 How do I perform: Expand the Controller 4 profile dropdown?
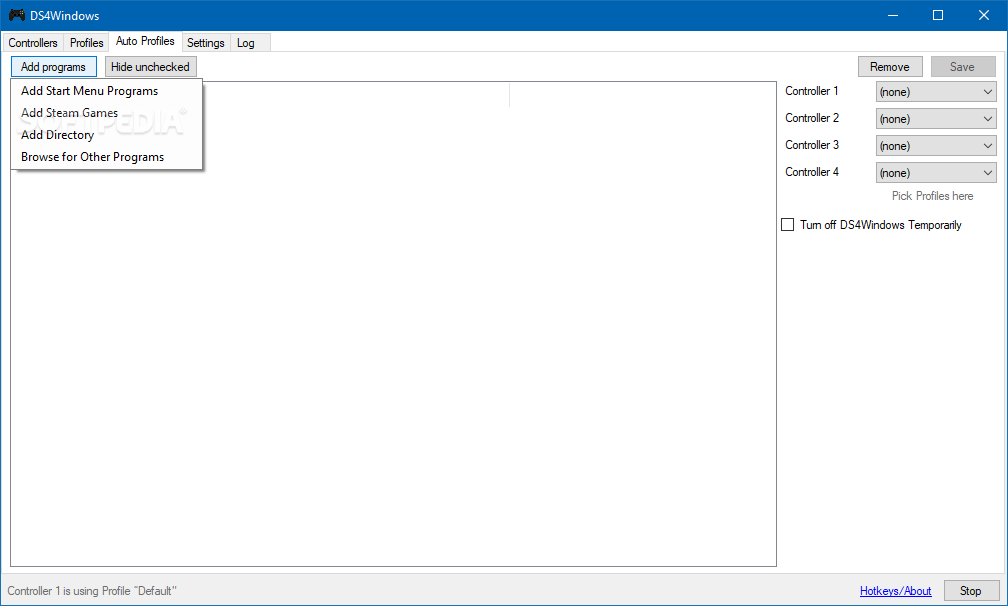[936, 173]
